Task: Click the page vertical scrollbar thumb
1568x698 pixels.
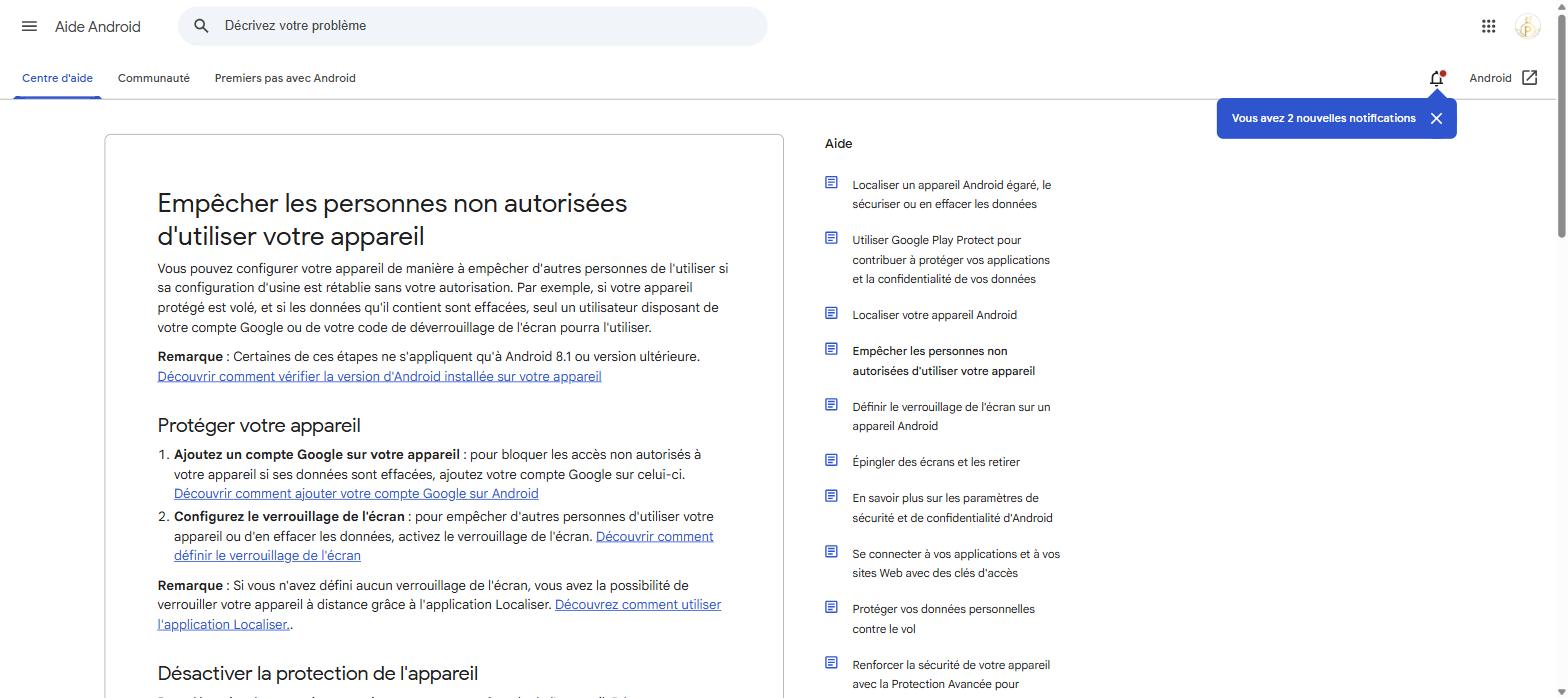Action: click(1561, 125)
